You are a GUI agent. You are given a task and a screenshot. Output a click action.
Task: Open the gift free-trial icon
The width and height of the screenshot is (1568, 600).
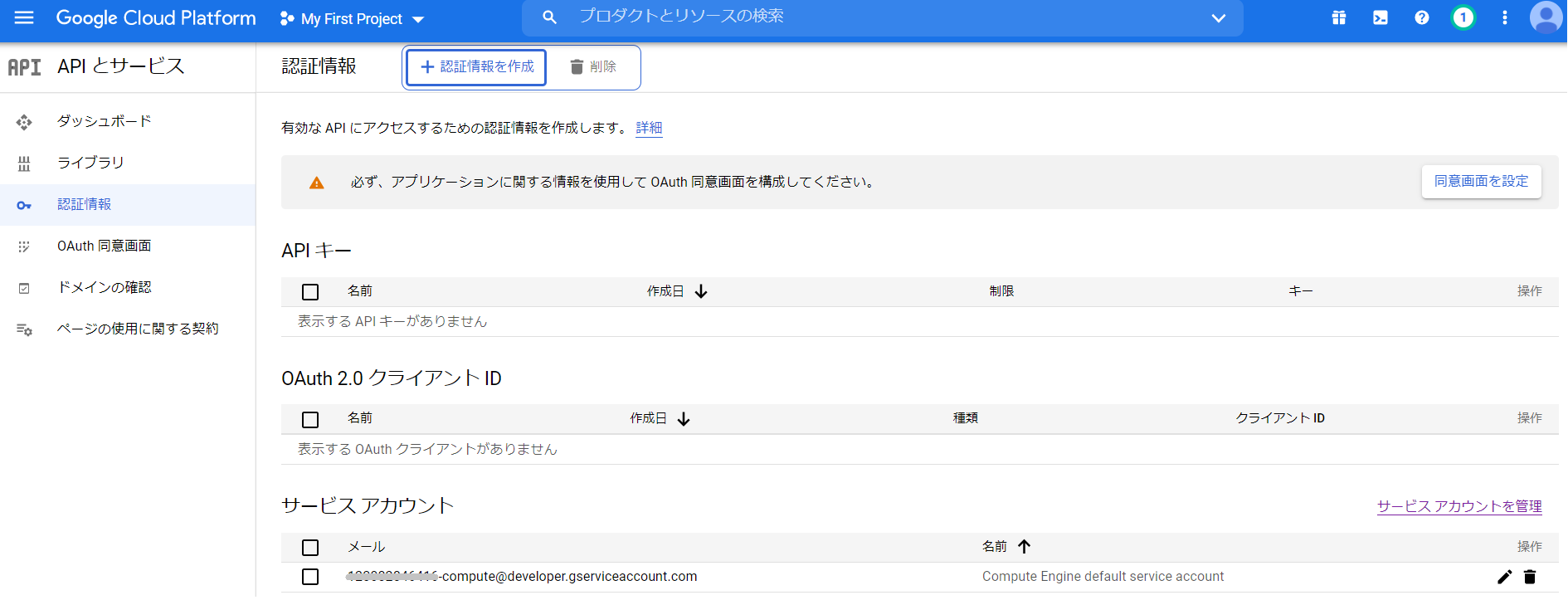(1339, 17)
